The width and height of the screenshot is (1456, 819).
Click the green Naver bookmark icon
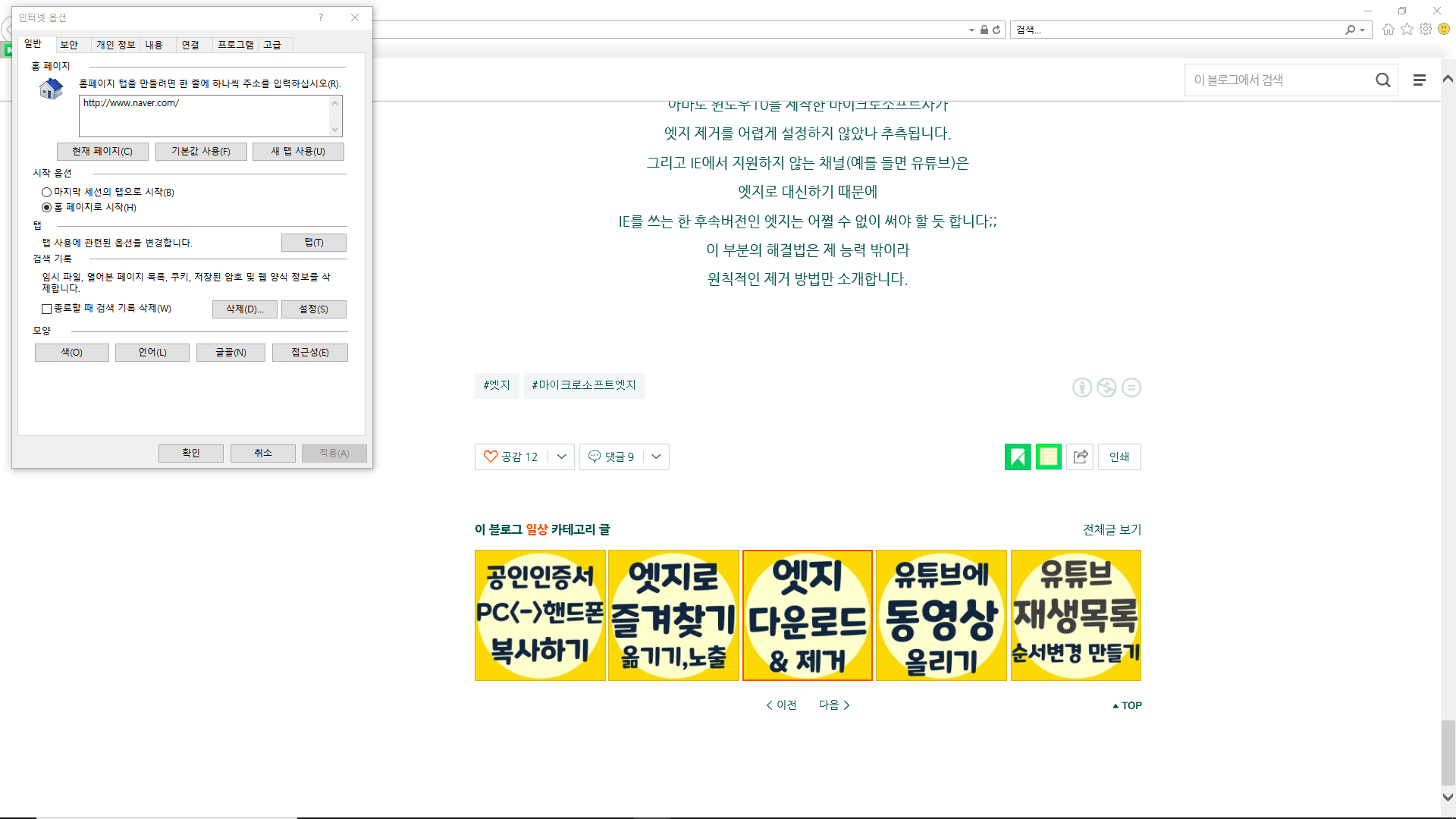point(1017,457)
